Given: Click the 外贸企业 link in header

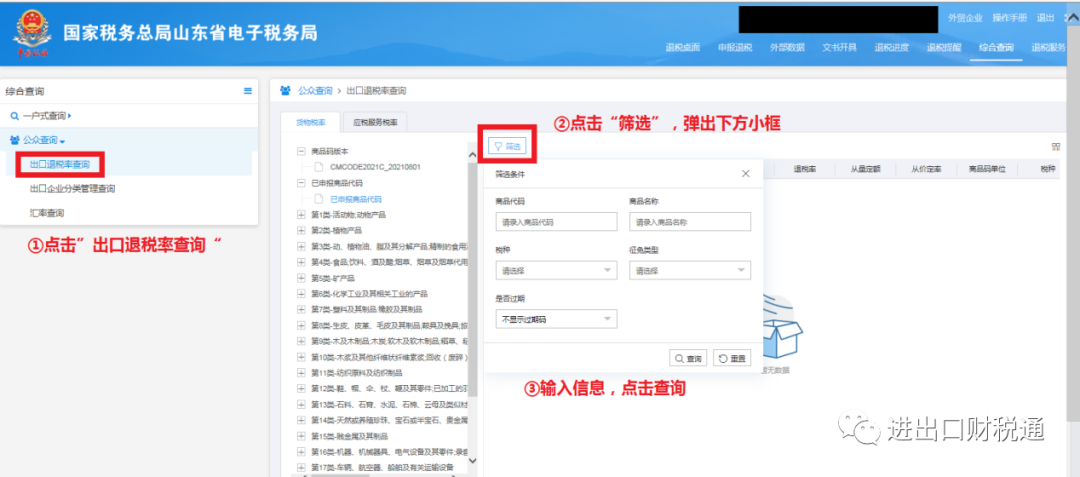Looking at the screenshot, I should pyautogui.click(x=965, y=18).
